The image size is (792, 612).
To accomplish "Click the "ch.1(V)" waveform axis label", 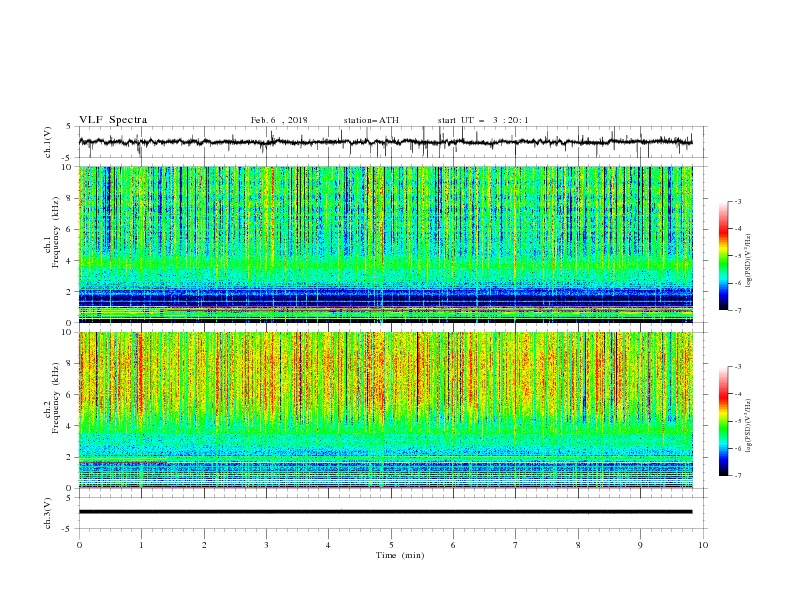I will 48,142.
